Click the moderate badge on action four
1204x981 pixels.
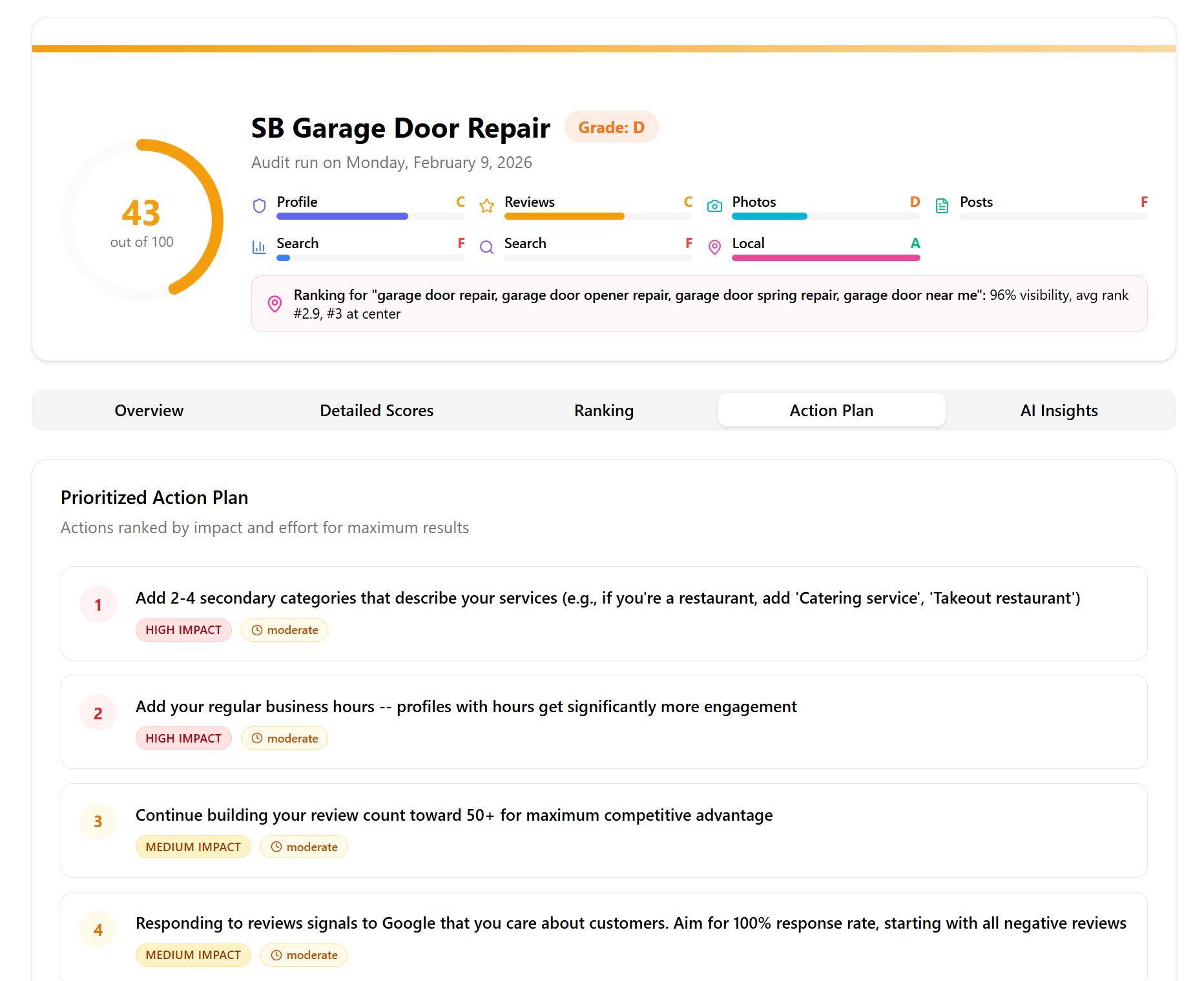(304, 955)
